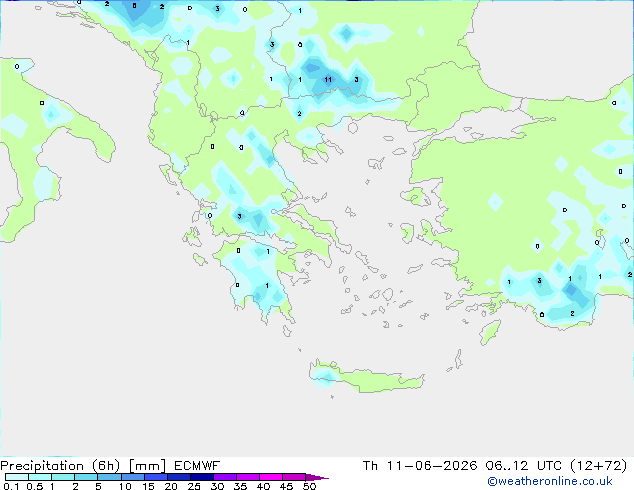Click the 0.5–1 mm legend color swatch
Viewport: 634px width, 490px height.
click(x=40, y=477)
